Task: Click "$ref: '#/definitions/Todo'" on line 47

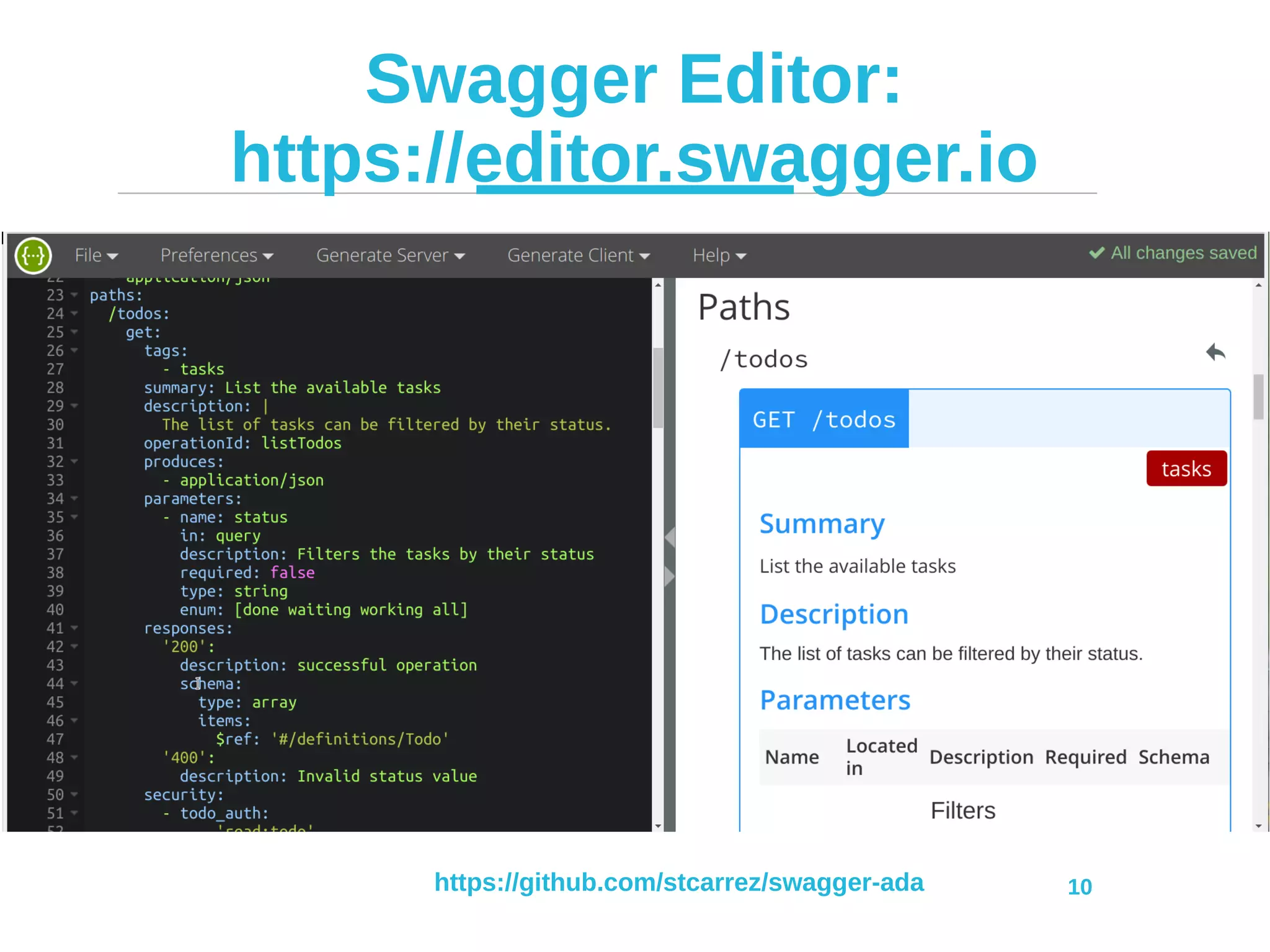Action: (x=332, y=739)
